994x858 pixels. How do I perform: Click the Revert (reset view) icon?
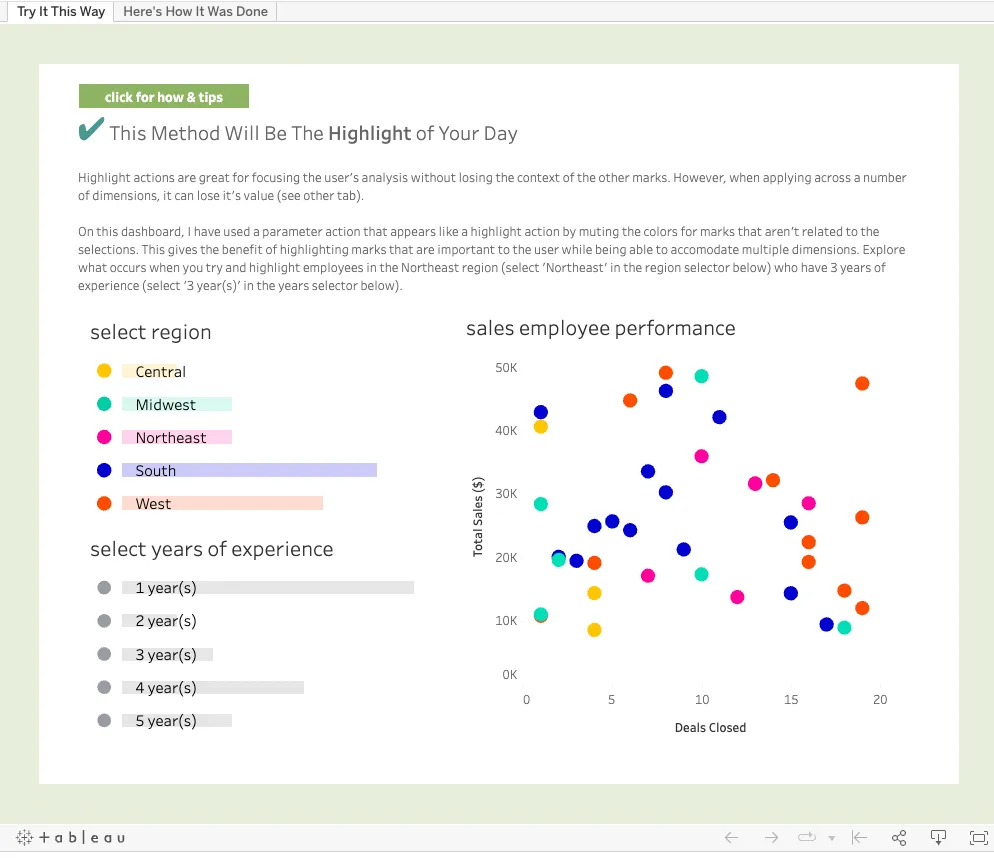(858, 837)
